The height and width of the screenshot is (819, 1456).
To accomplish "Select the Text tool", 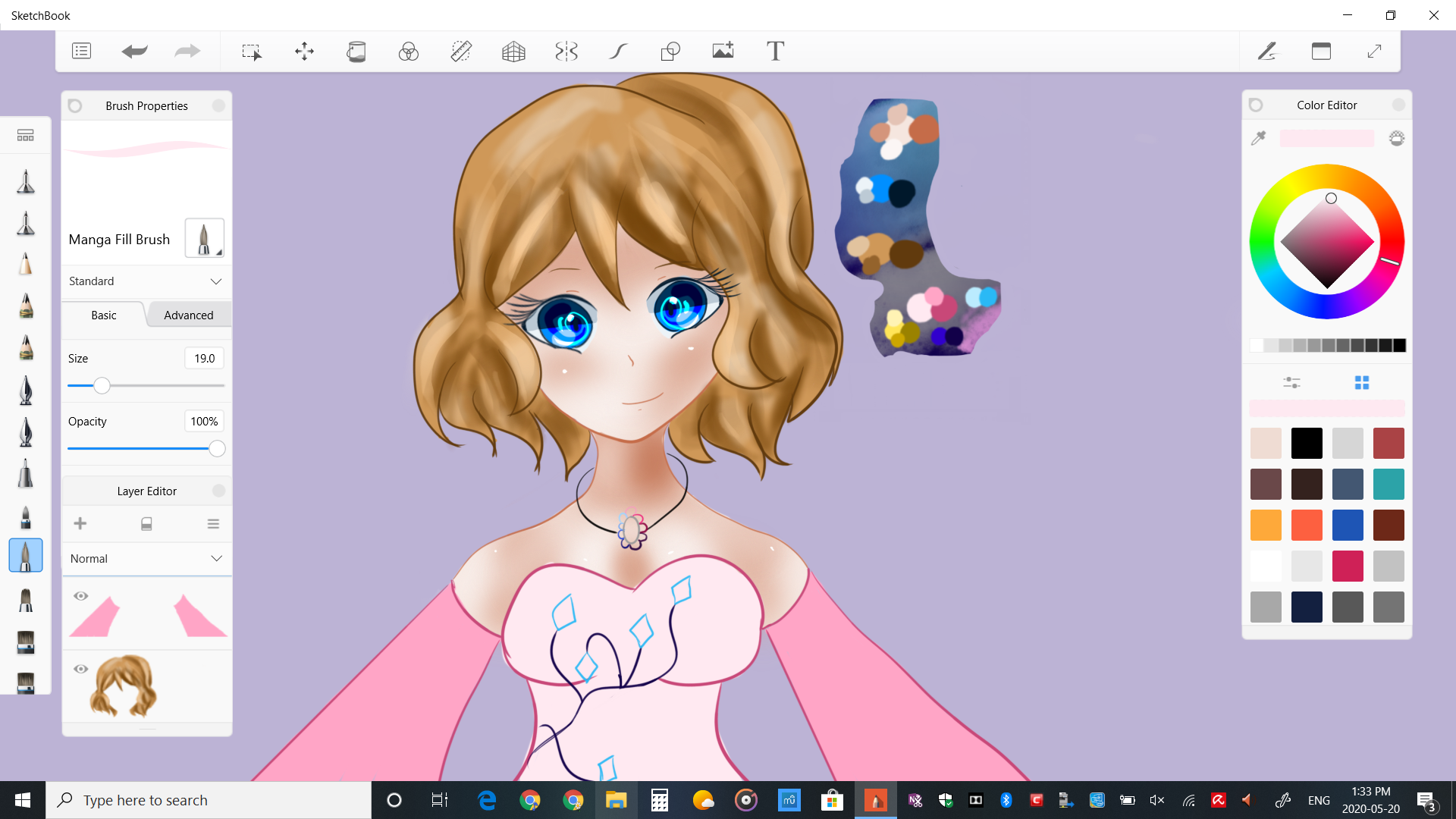I will pyautogui.click(x=775, y=51).
